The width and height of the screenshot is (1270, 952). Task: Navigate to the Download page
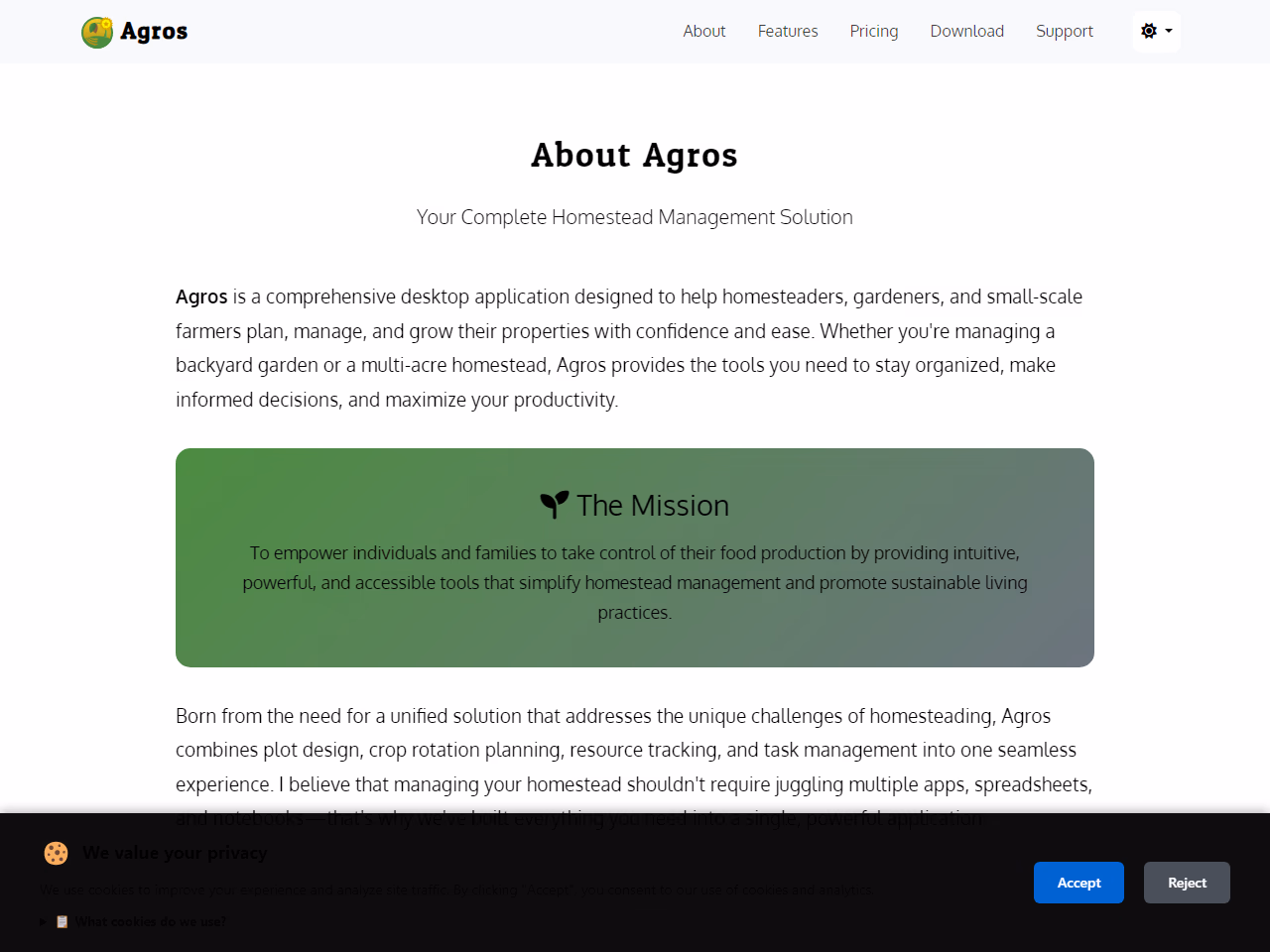(966, 31)
